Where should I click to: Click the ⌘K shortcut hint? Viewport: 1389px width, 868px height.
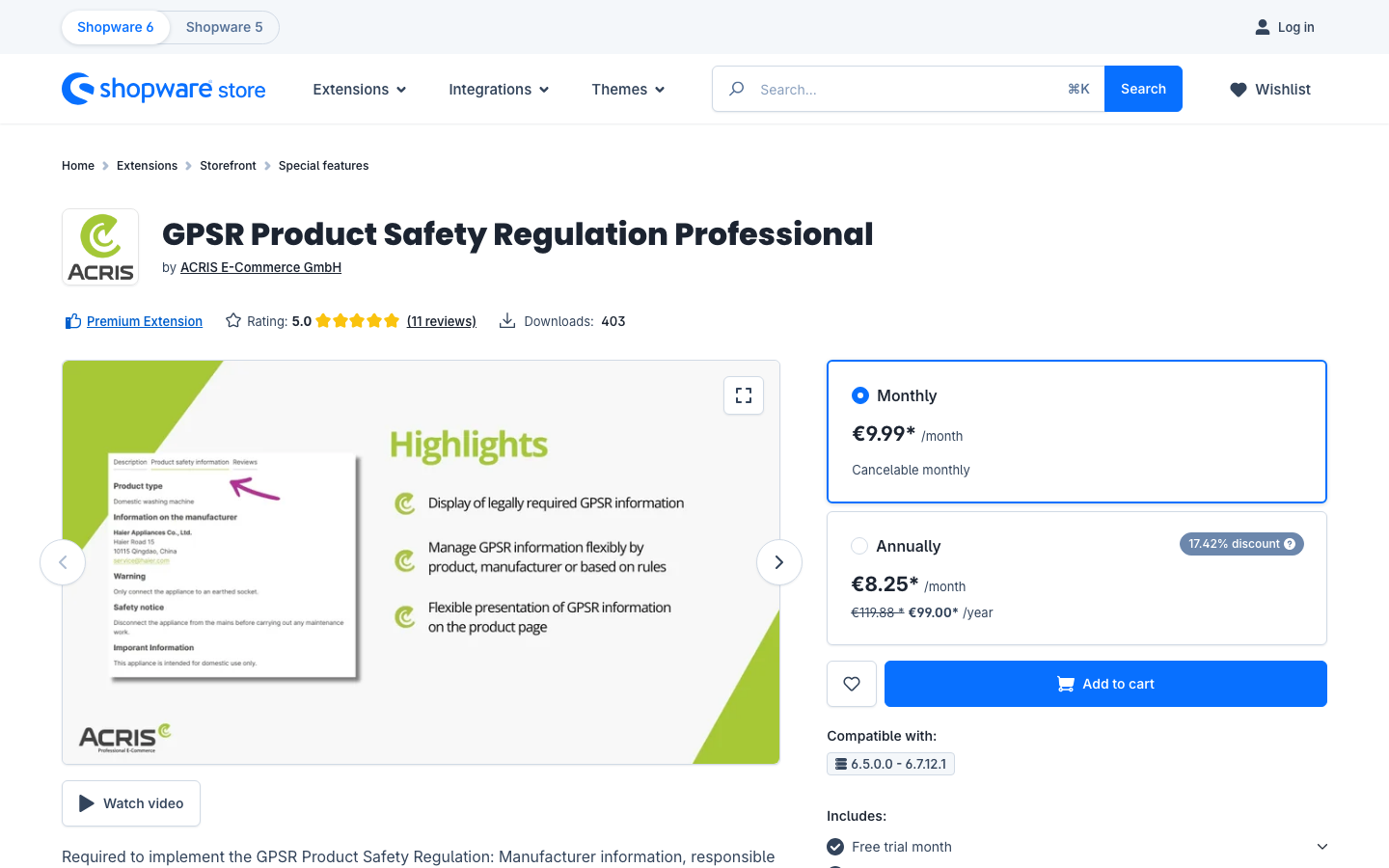tap(1078, 89)
